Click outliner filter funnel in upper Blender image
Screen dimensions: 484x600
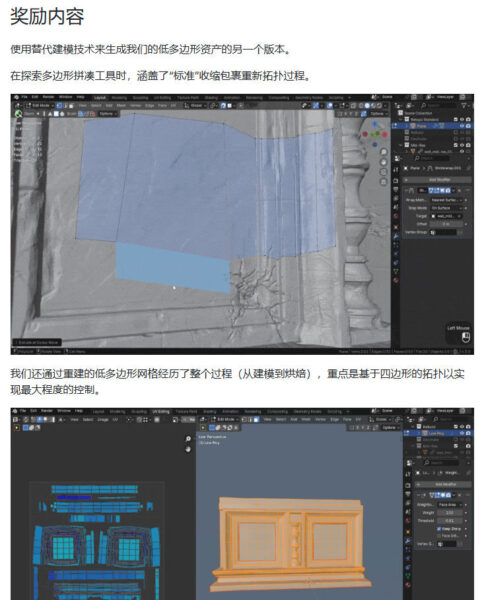click(x=464, y=105)
